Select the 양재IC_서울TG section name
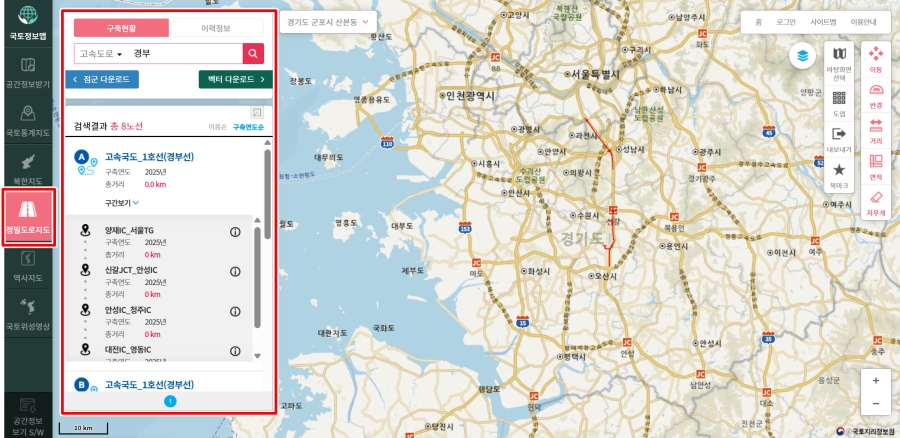Viewport: 900px width, 438px height. [129, 230]
